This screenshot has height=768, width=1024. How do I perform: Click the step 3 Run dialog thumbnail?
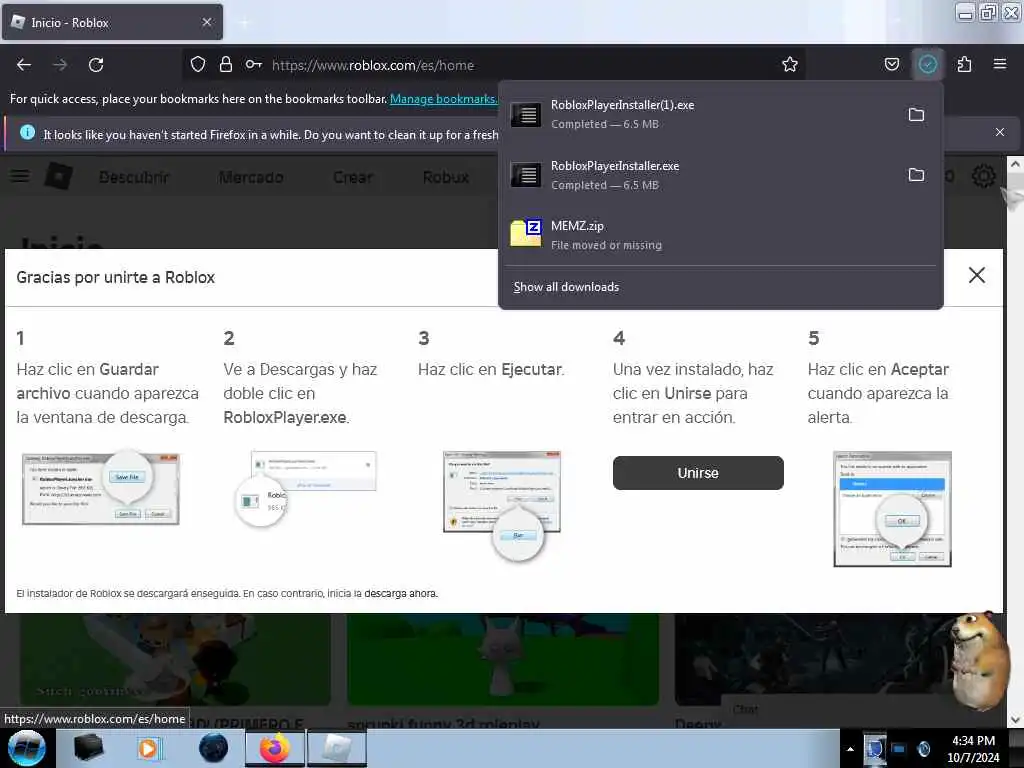coord(502,504)
